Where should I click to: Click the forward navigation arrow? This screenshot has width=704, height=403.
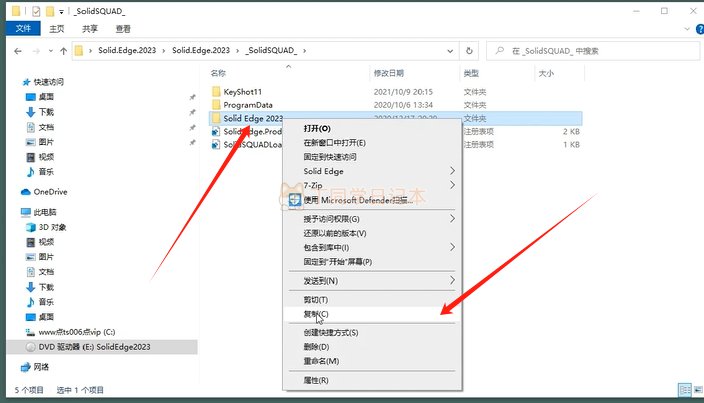coord(36,51)
